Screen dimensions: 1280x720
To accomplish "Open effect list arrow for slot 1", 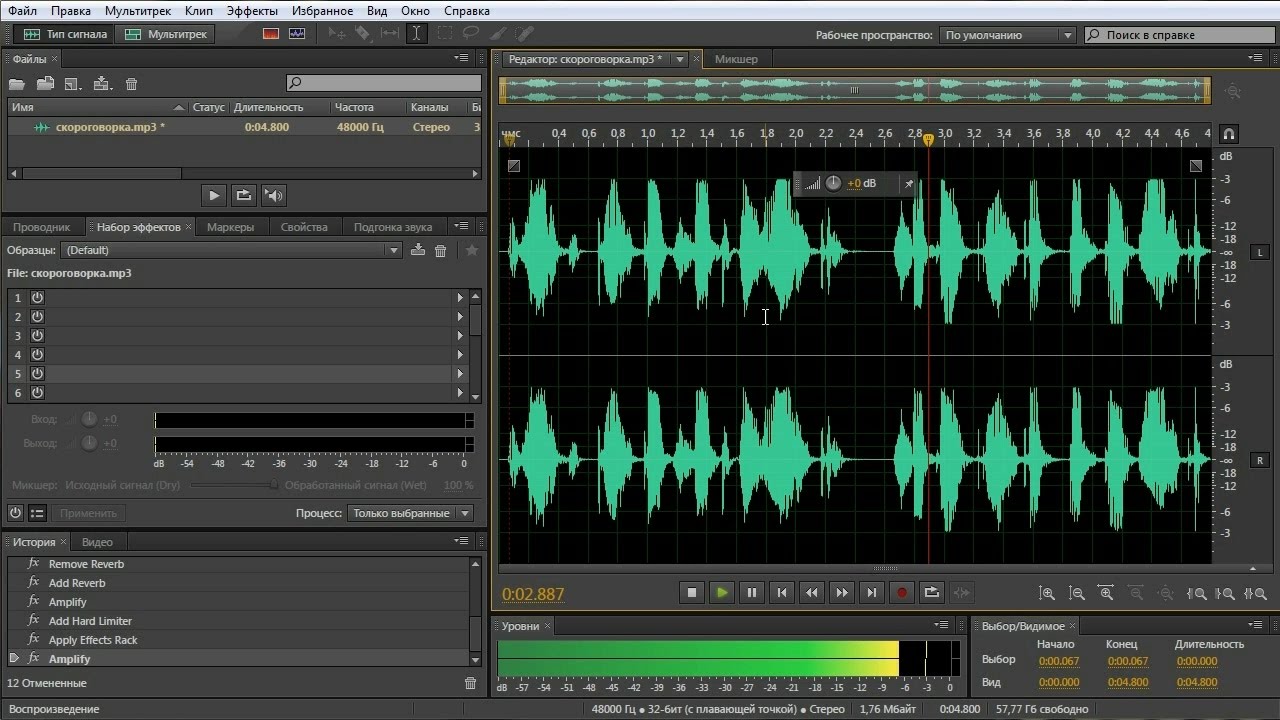I will click(460, 298).
